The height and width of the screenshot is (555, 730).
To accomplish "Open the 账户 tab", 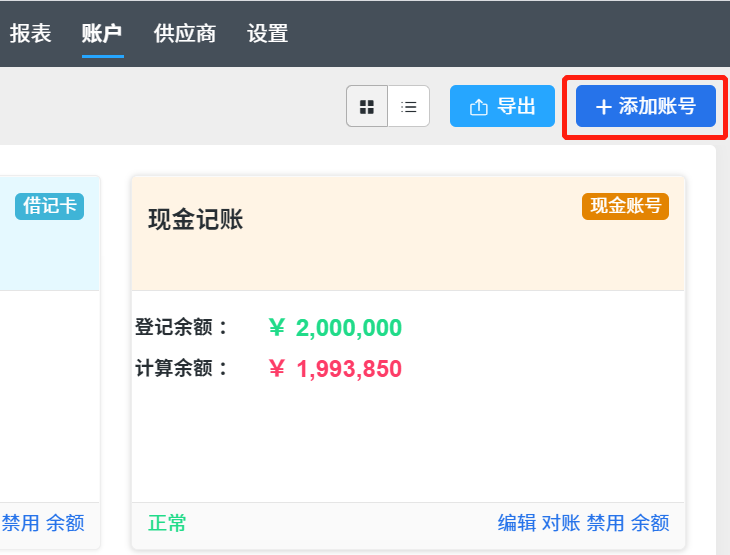I will (x=102, y=34).
